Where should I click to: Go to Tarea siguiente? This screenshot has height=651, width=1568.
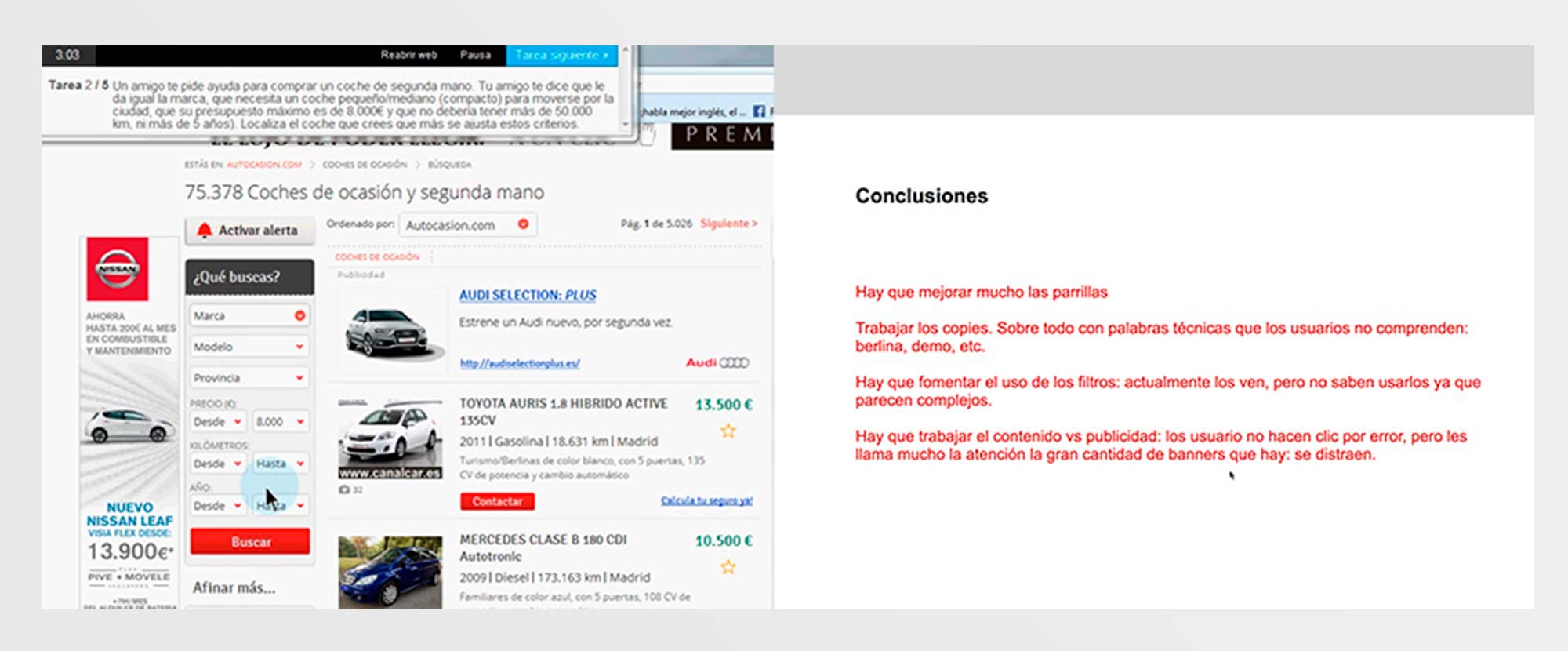point(562,55)
